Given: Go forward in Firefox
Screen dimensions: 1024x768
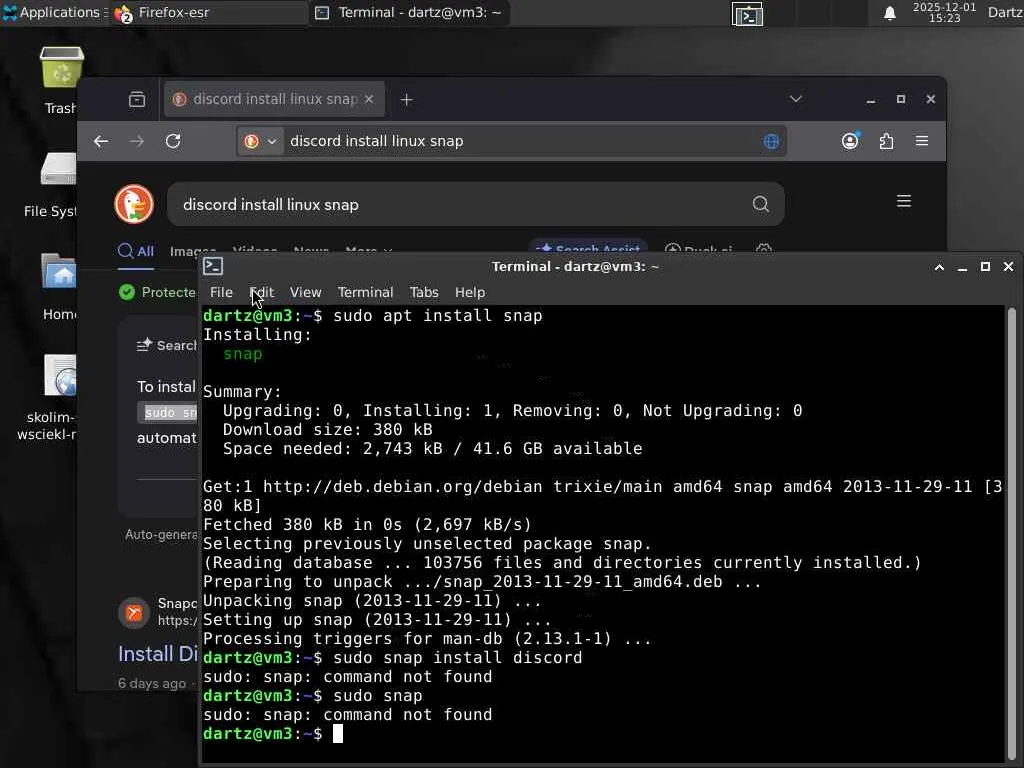Looking at the screenshot, I should point(136,141).
